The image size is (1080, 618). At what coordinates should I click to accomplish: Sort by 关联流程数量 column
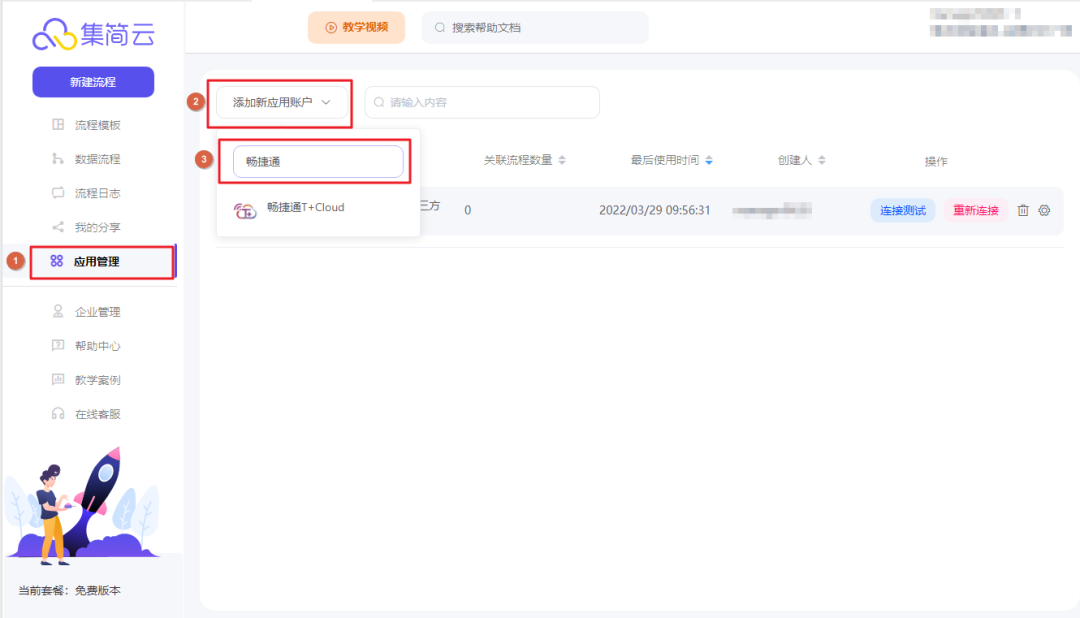click(525, 160)
